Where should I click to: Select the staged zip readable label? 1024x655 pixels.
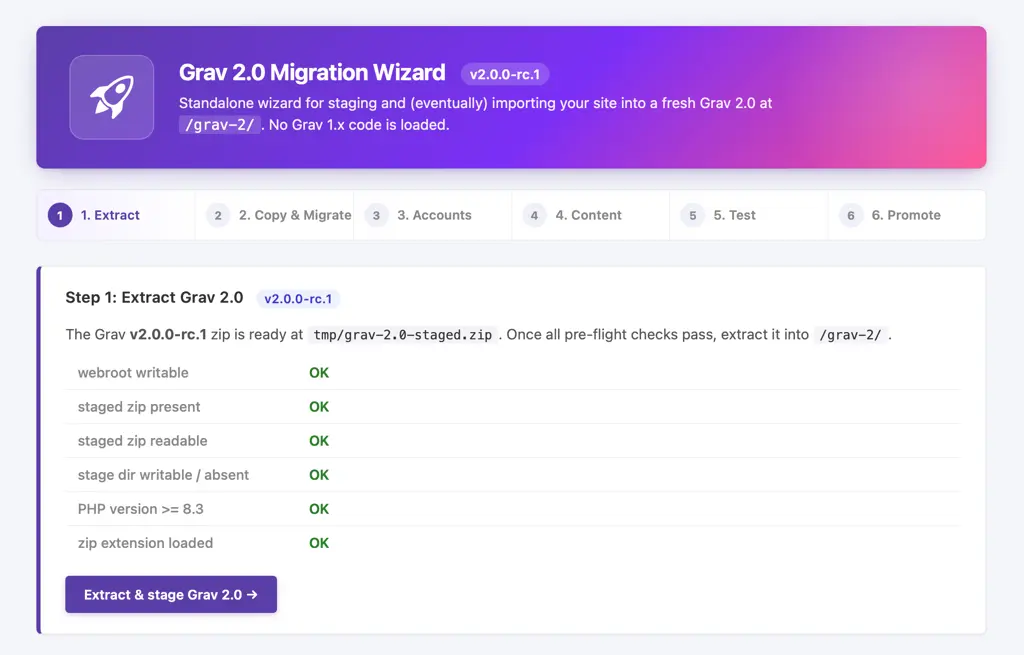142,440
